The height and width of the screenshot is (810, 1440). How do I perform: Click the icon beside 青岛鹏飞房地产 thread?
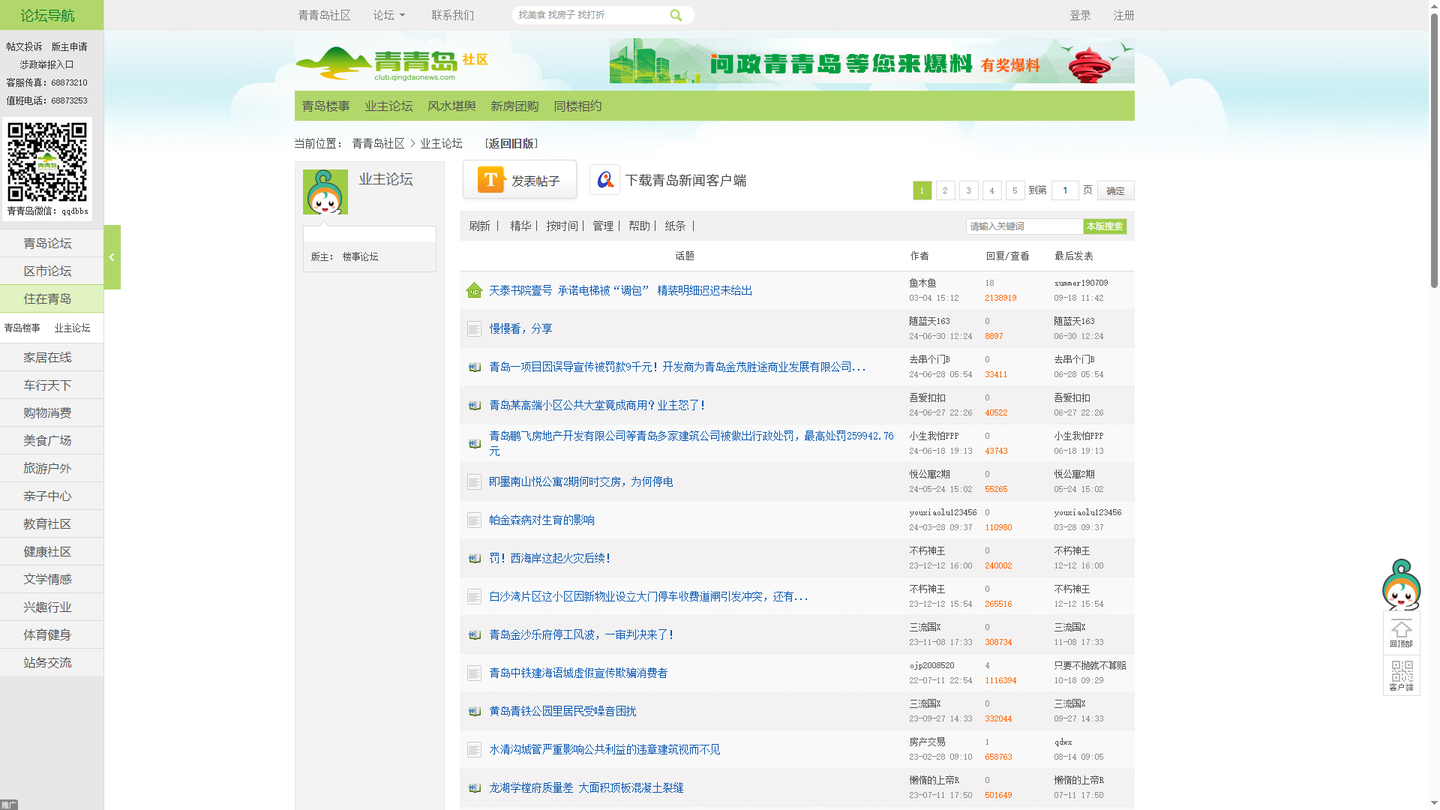click(x=474, y=444)
